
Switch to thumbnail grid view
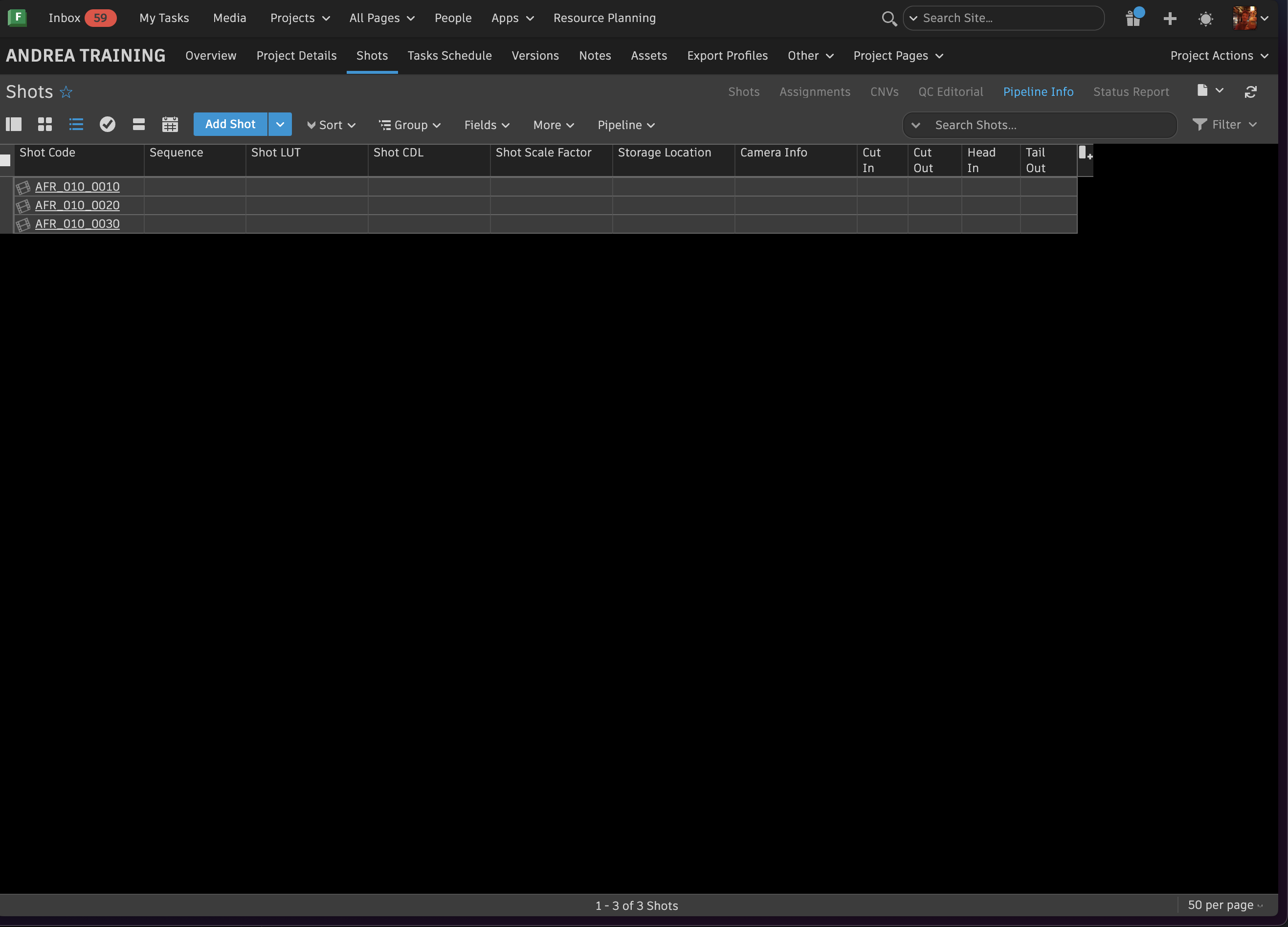point(45,124)
